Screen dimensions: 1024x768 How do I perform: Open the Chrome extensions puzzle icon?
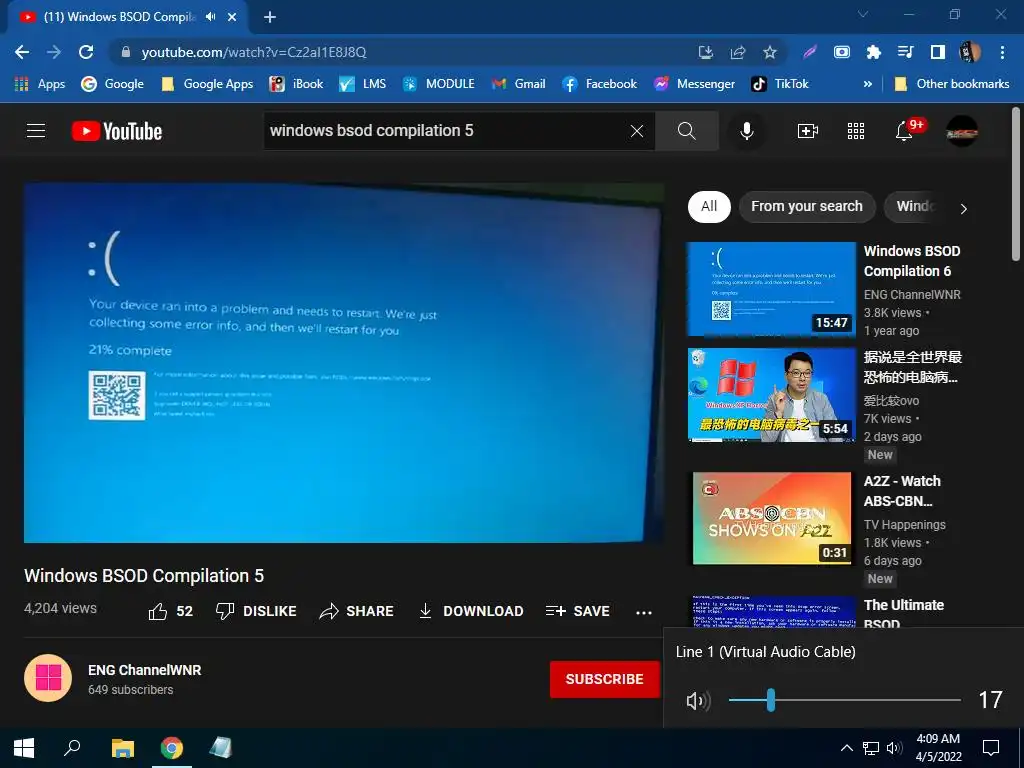click(874, 52)
